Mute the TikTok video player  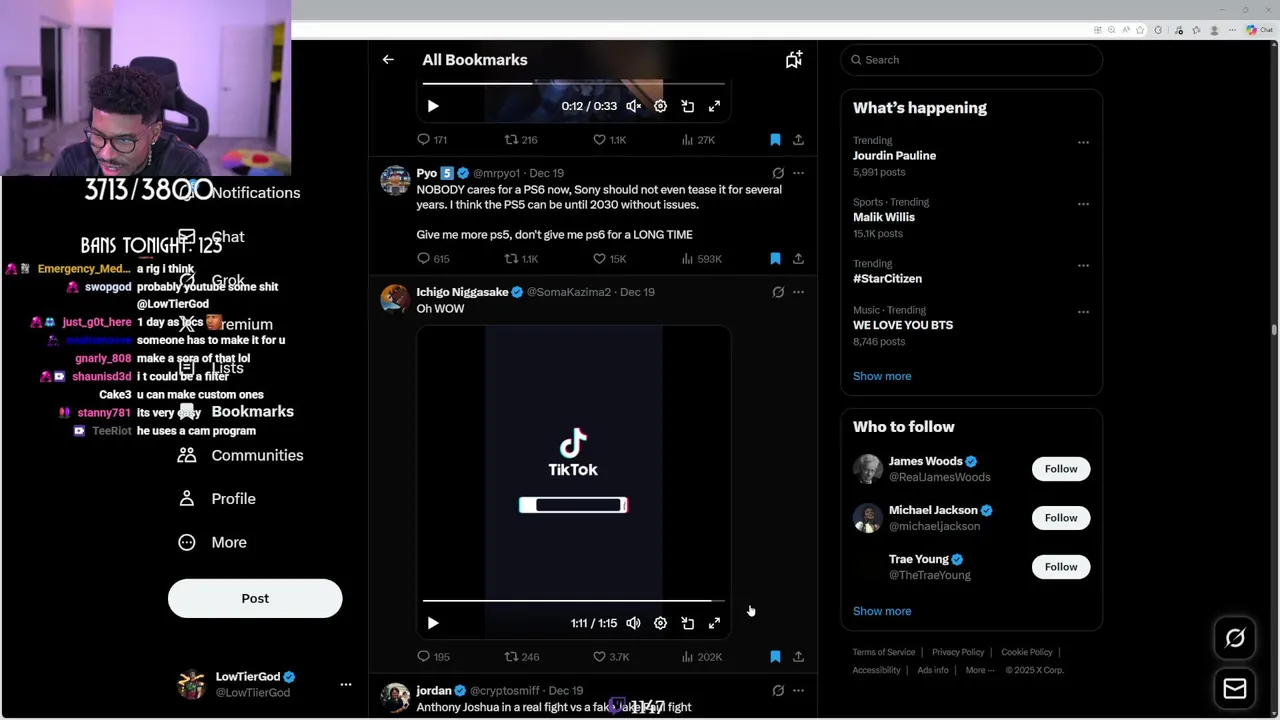click(633, 623)
